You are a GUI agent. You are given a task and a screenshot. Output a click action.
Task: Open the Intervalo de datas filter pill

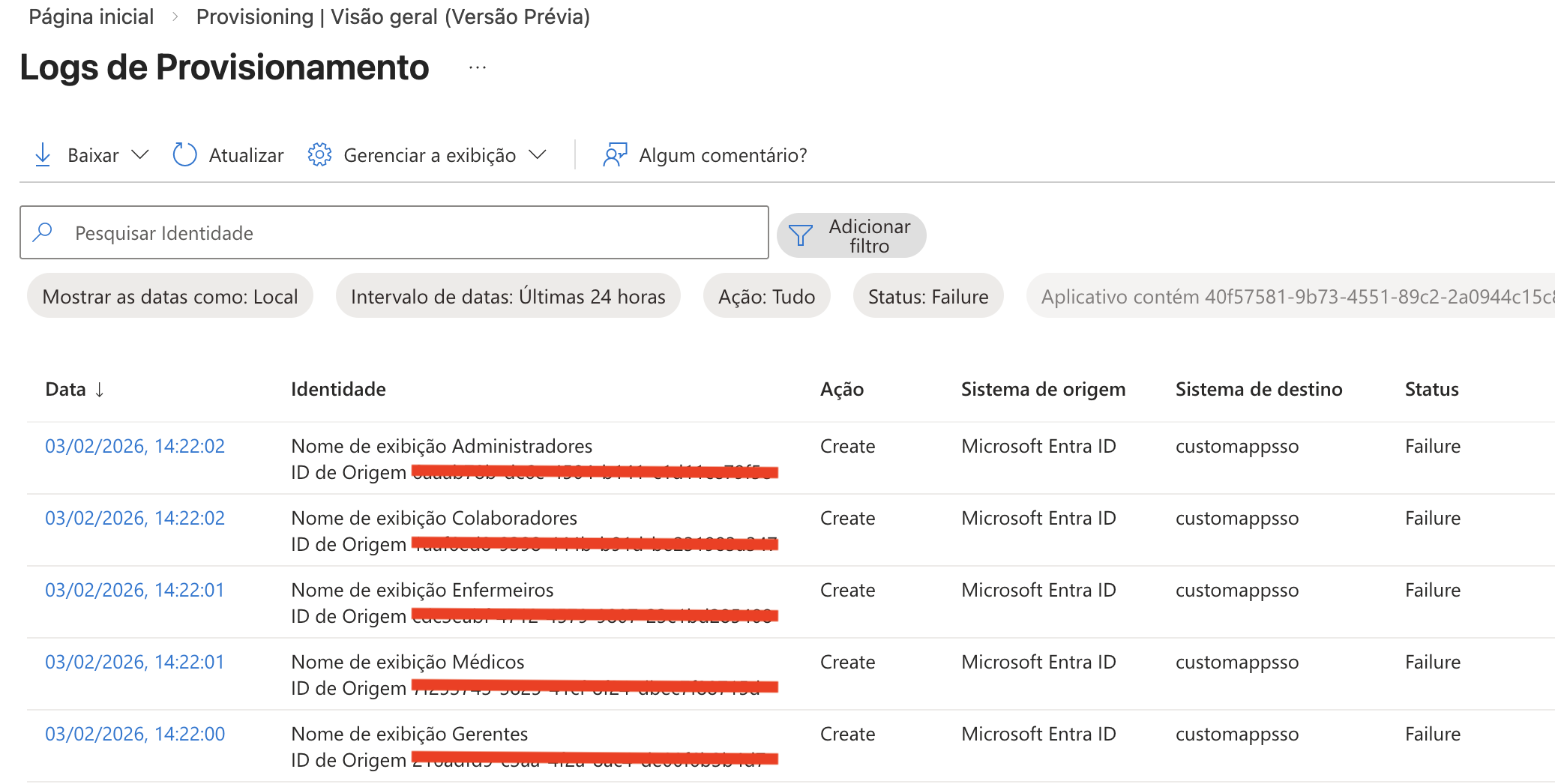[508, 296]
